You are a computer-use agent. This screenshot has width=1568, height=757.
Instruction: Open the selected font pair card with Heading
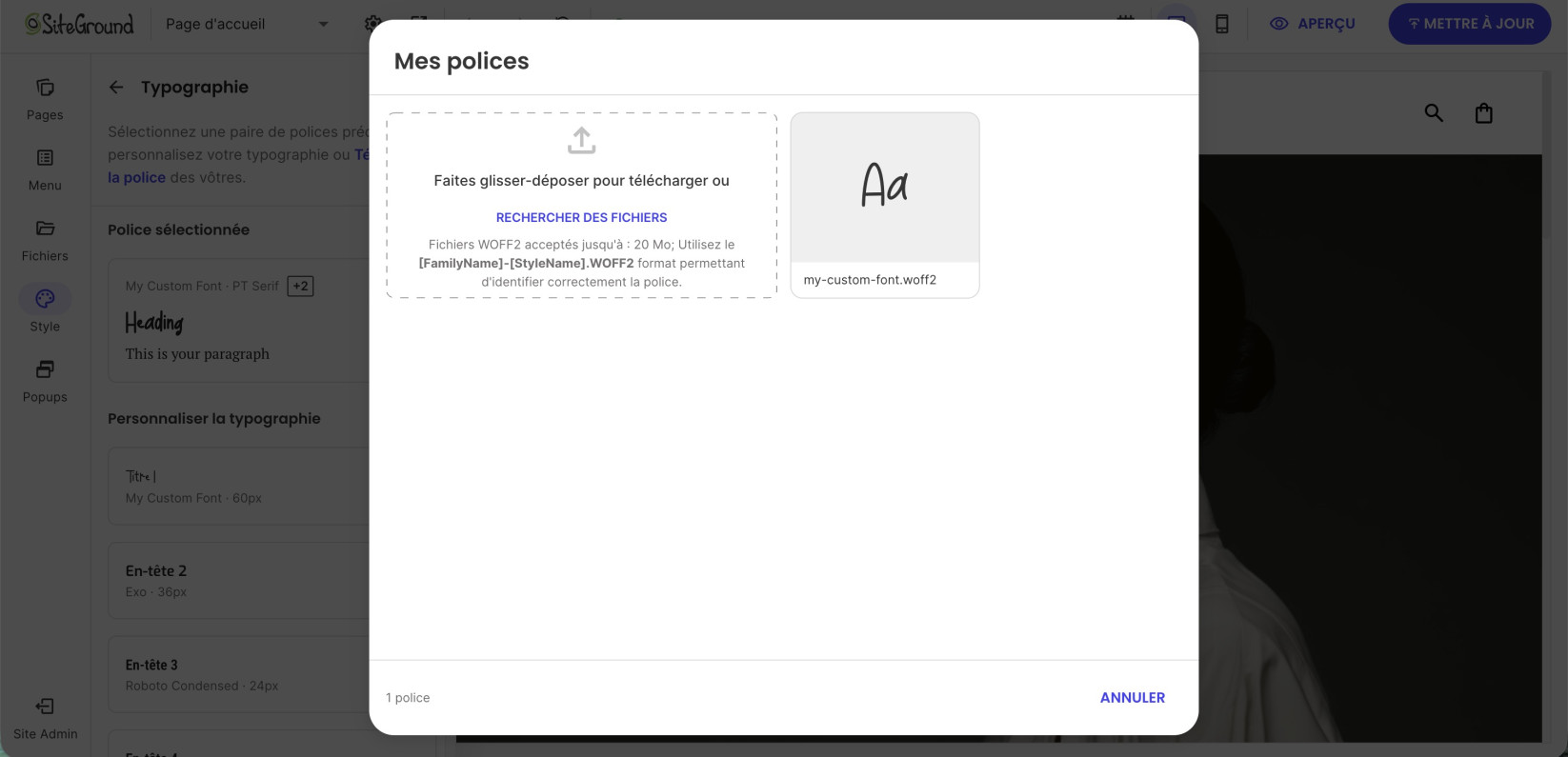pyautogui.click(x=238, y=320)
